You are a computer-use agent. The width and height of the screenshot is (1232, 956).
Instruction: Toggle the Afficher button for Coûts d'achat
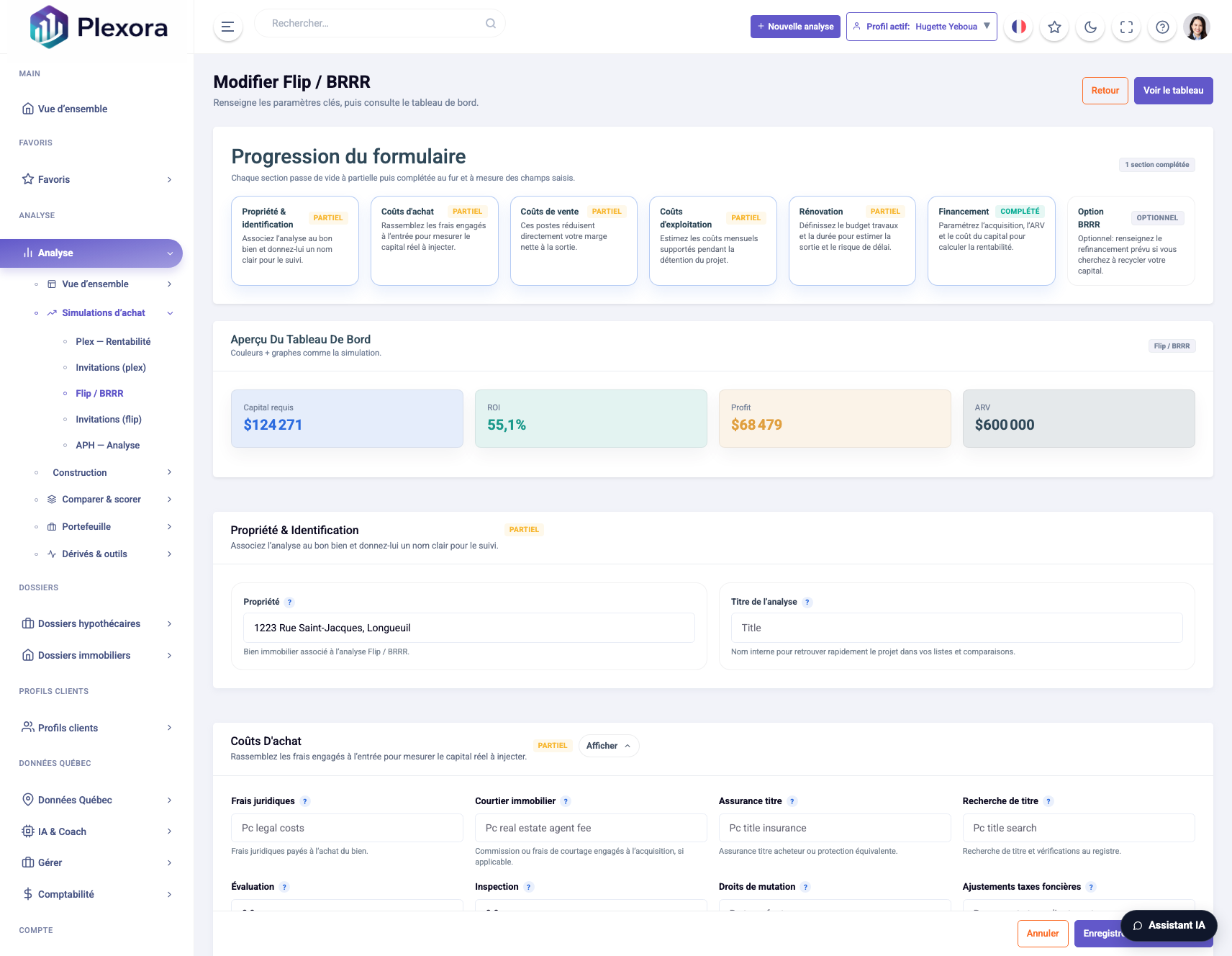pos(608,746)
